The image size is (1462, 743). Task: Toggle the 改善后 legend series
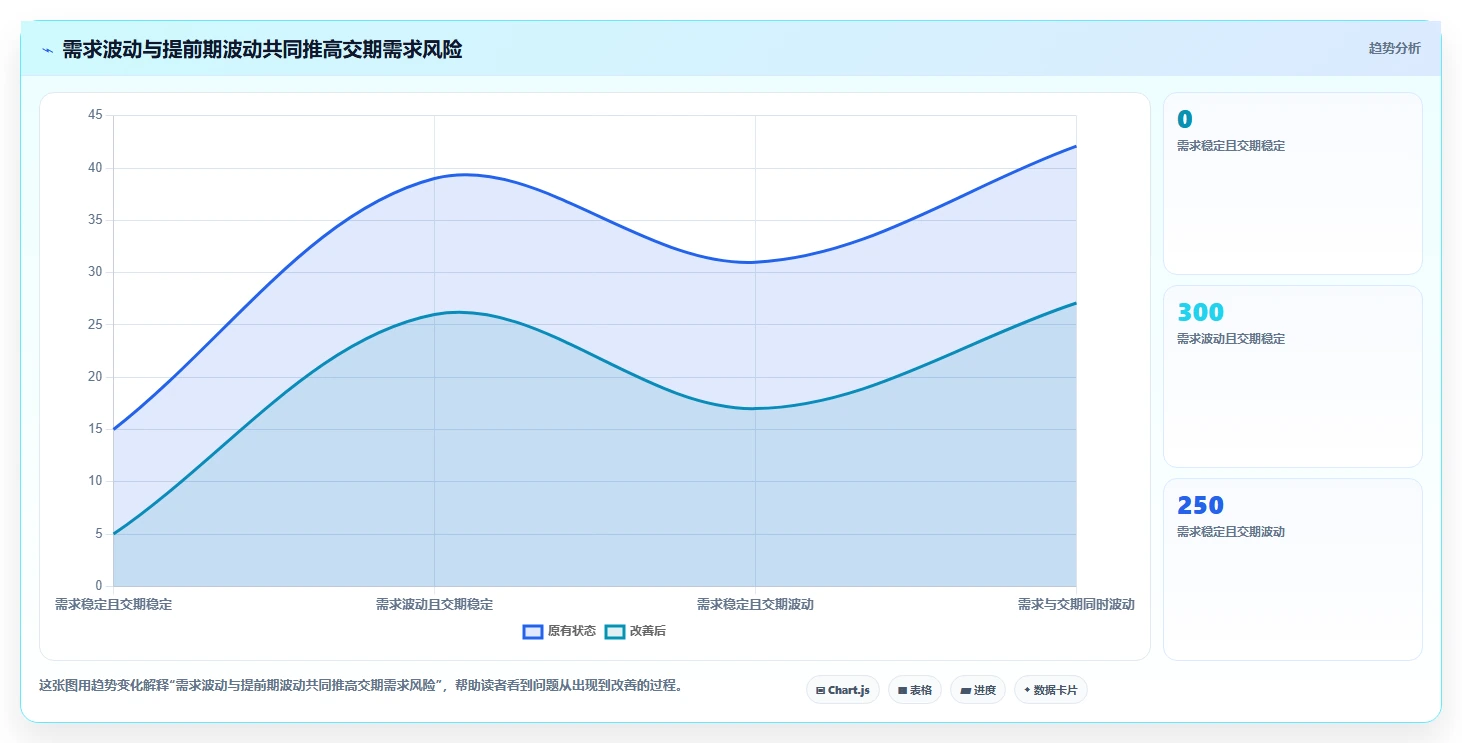point(636,631)
